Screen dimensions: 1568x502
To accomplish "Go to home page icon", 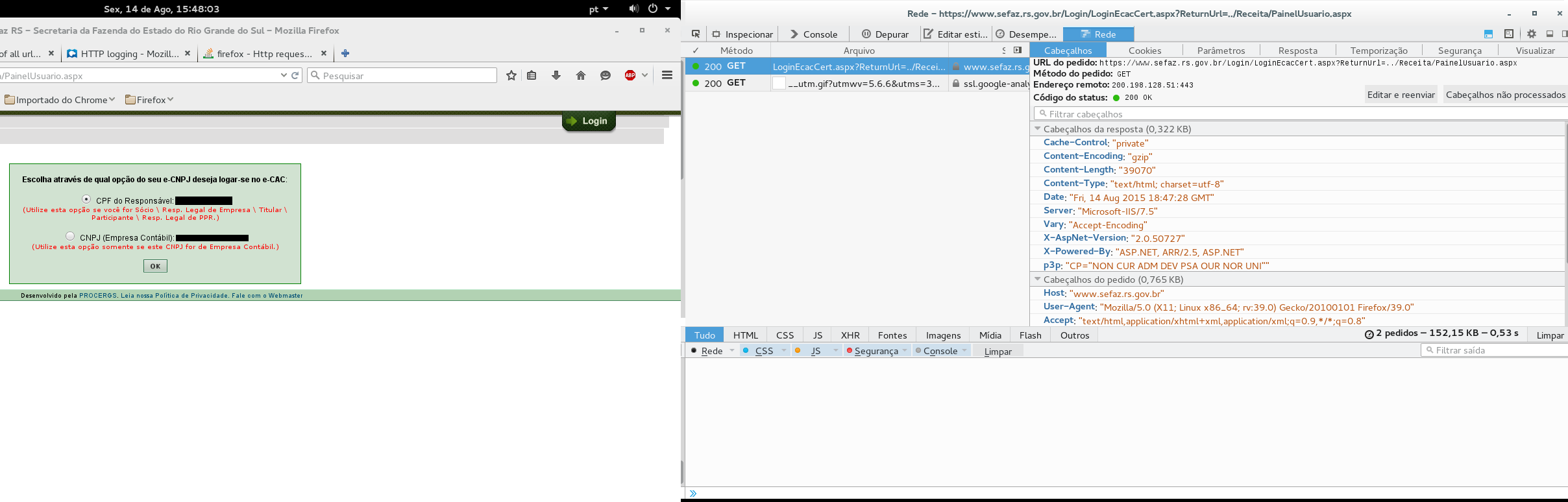I will (581, 76).
